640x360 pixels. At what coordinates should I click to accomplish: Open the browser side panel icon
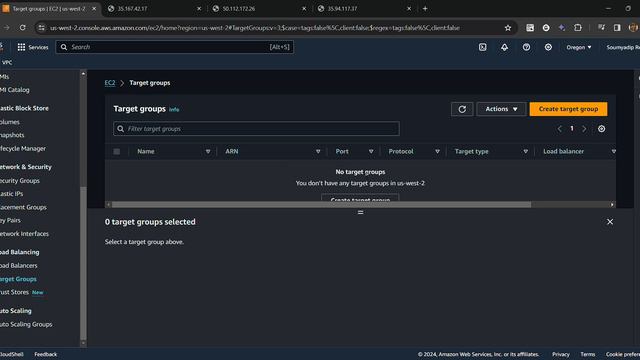[x=617, y=28]
